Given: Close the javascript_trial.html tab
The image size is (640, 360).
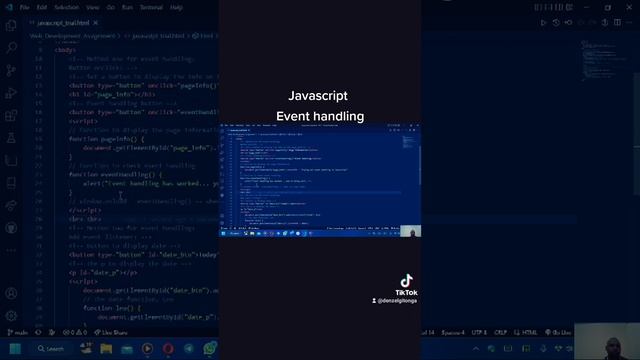Looking at the screenshot, I should (x=96, y=23).
